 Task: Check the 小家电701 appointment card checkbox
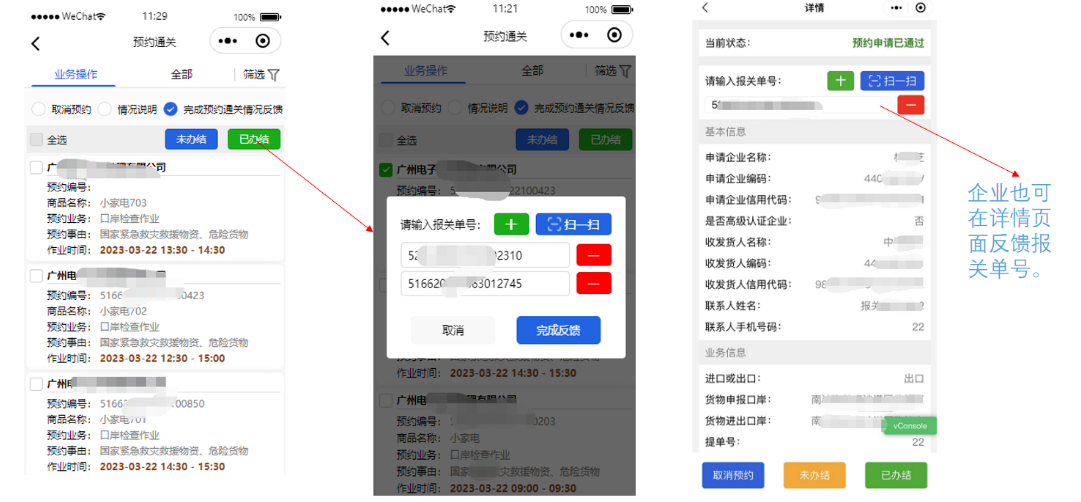coord(37,383)
